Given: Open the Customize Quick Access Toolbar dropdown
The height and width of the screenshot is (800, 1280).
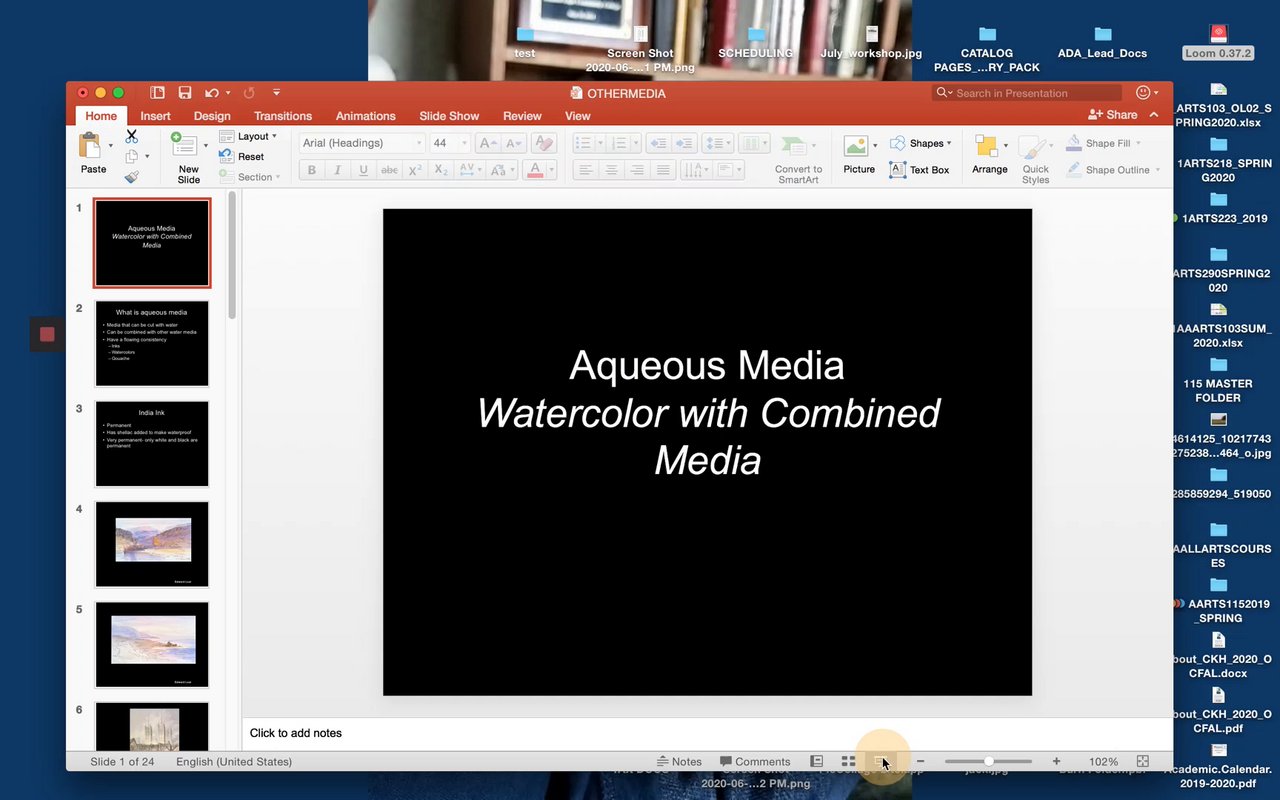Looking at the screenshot, I should point(277,93).
